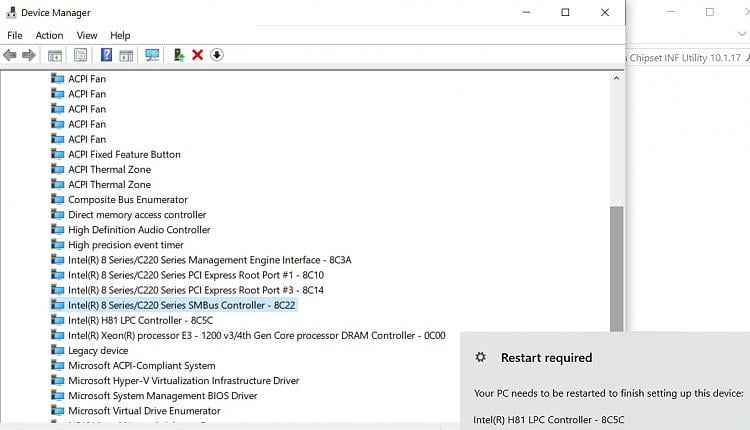Select Direct memory access controller entry
750x430 pixels.
coord(137,215)
